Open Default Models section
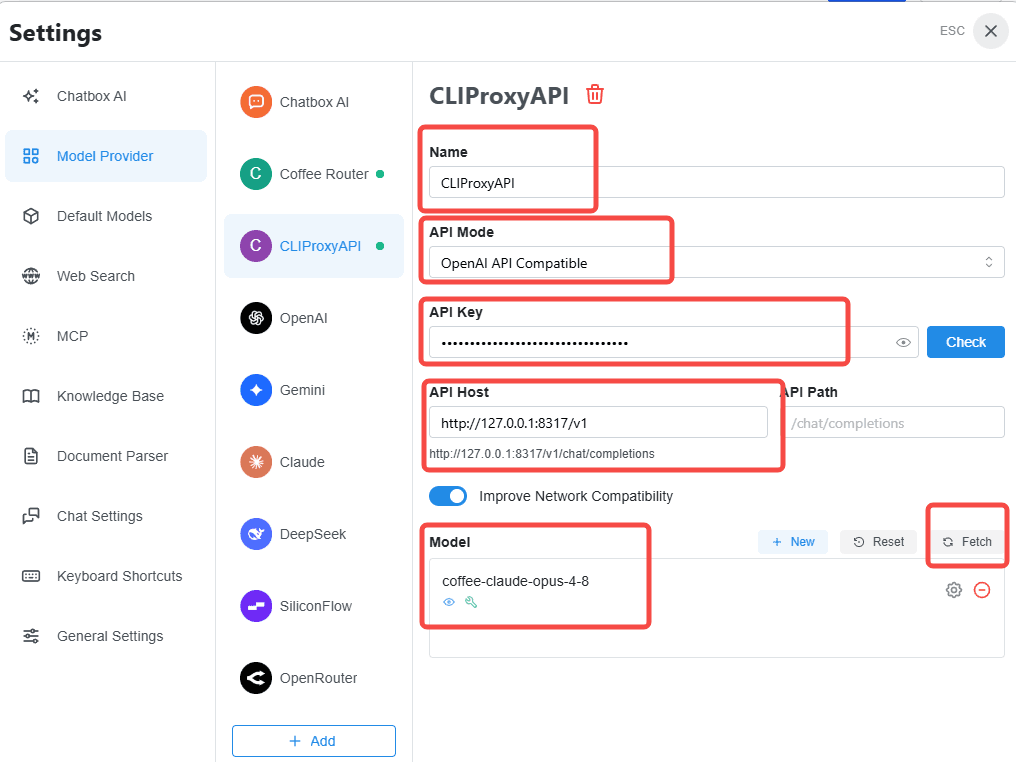 (x=106, y=216)
